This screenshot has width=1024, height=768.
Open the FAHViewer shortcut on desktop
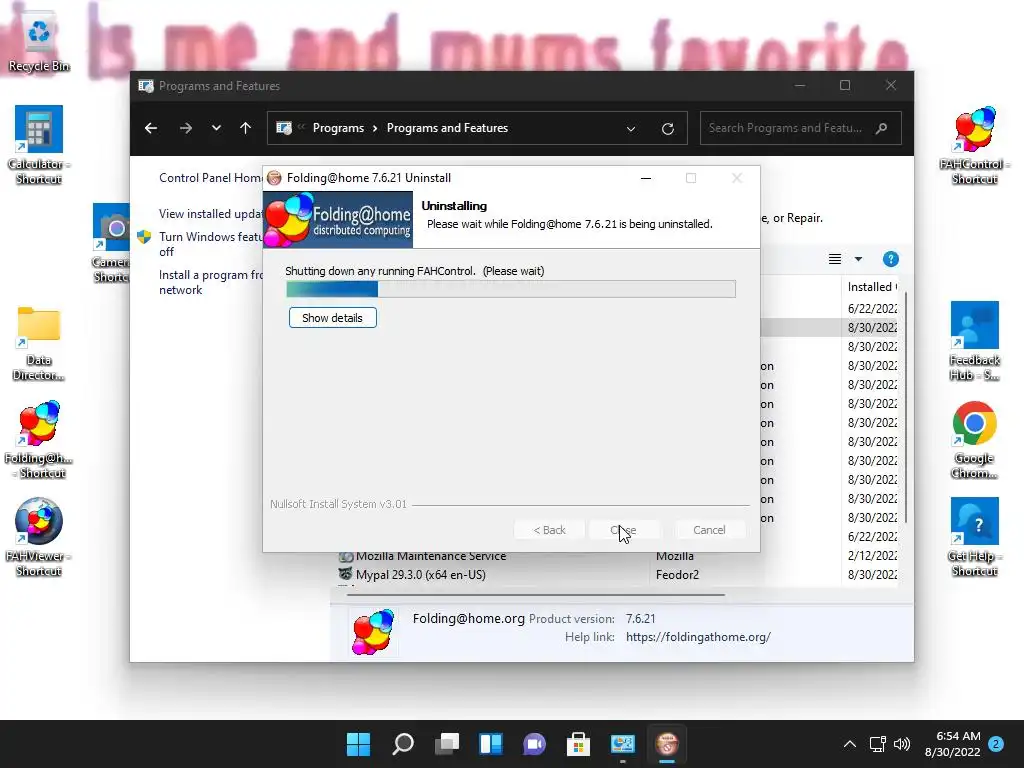pyautogui.click(x=39, y=537)
